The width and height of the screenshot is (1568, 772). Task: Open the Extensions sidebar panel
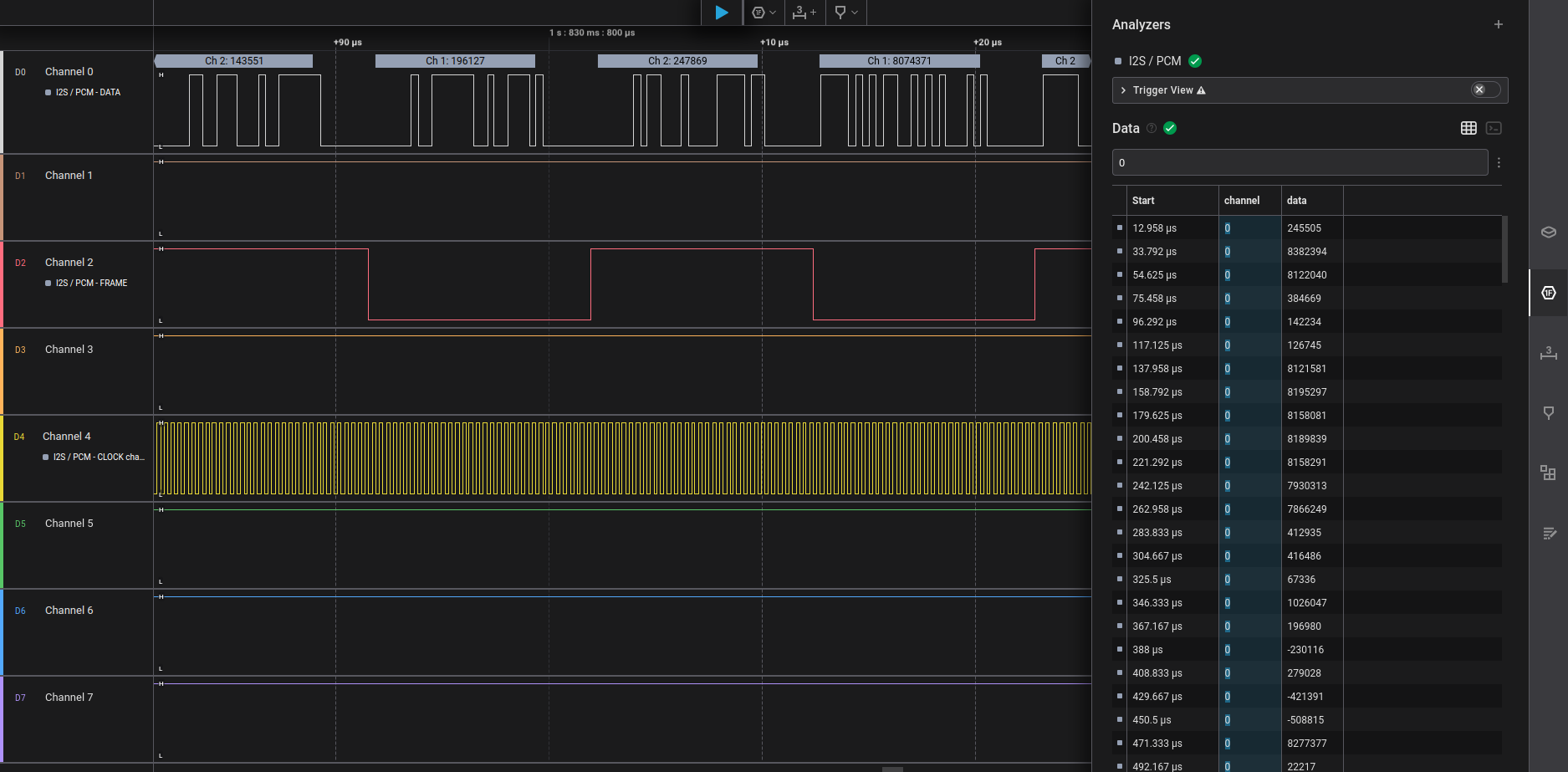coord(1549,473)
